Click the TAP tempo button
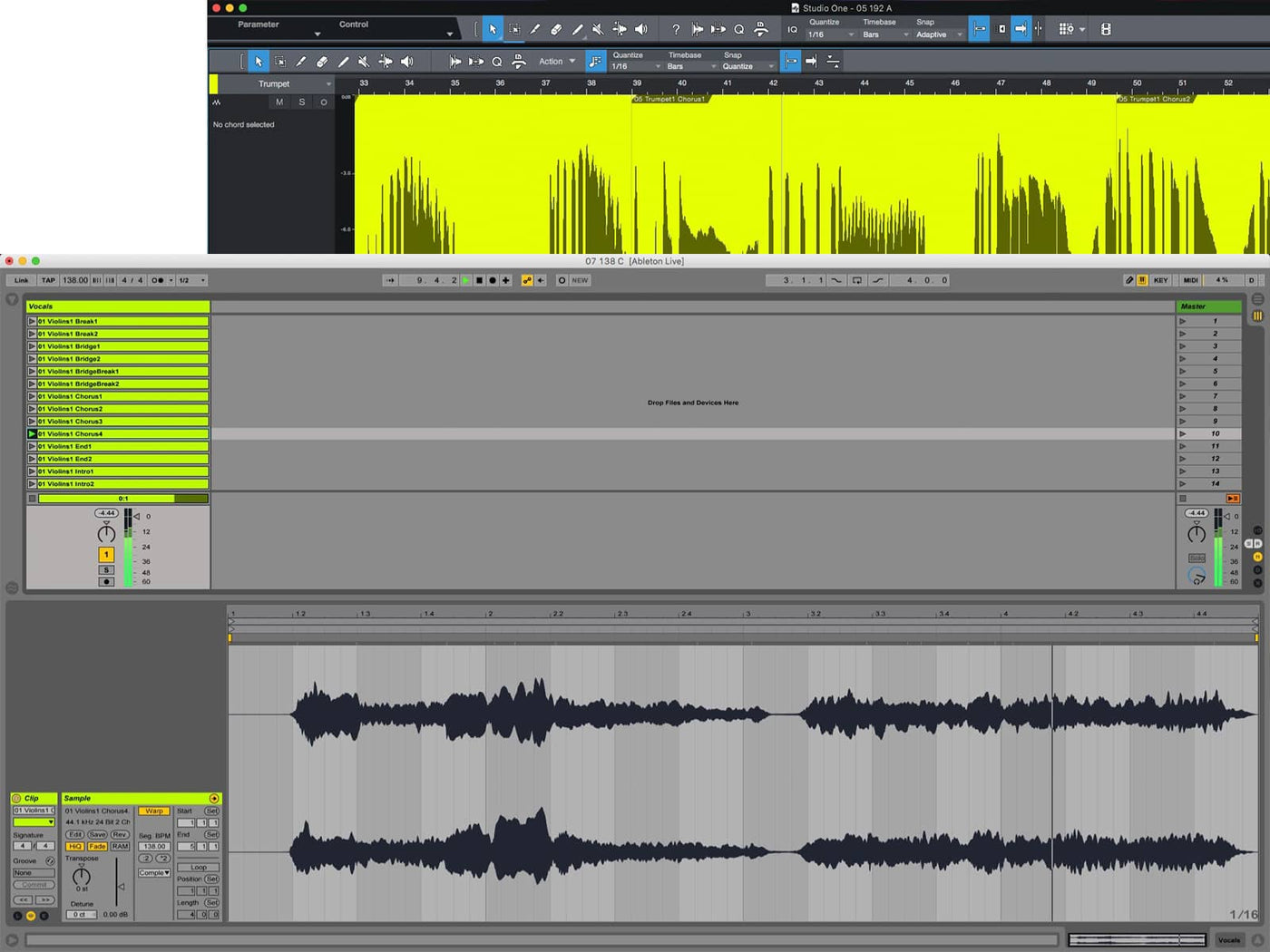 pos(48,280)
